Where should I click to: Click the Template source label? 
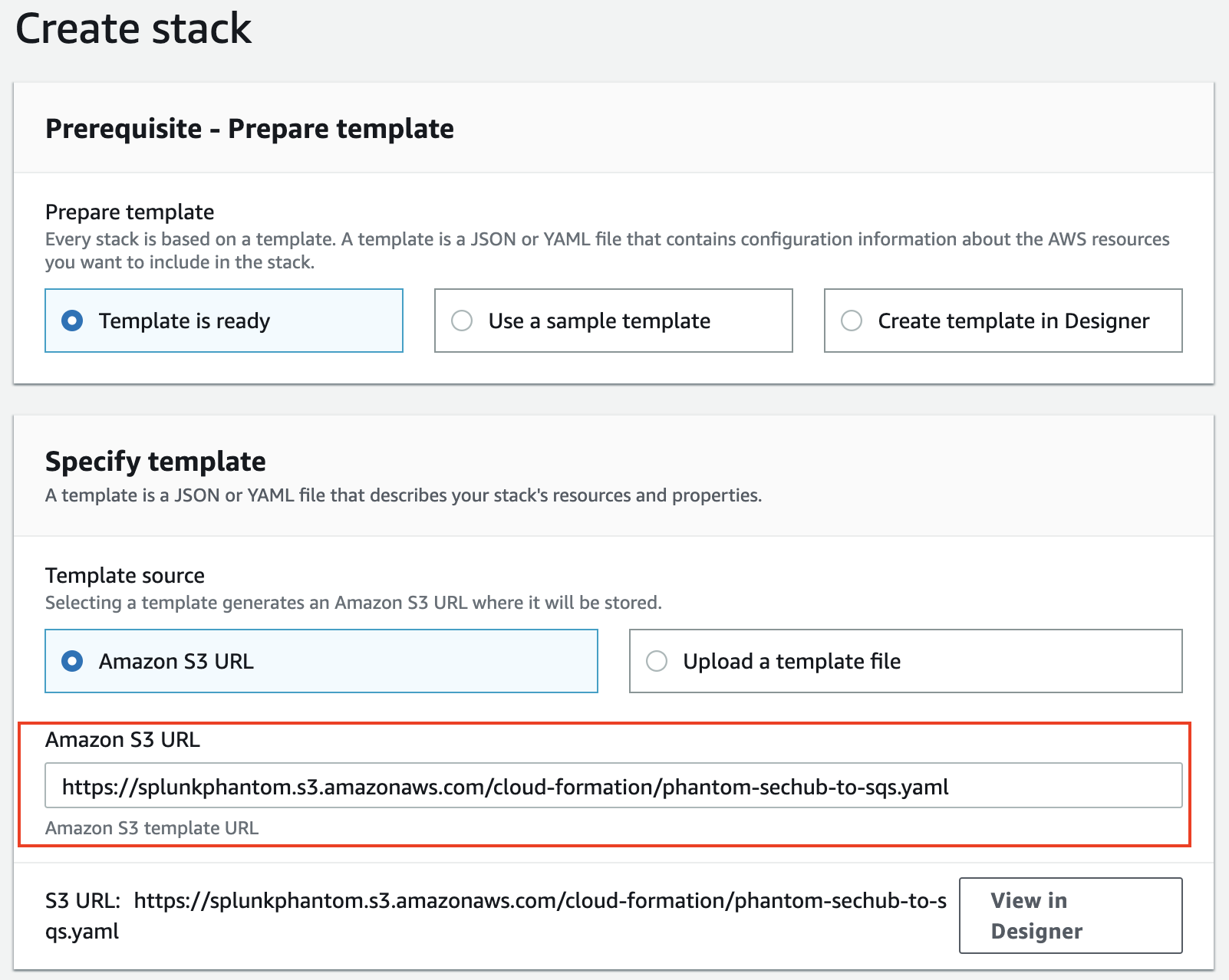tap(124, 575)
